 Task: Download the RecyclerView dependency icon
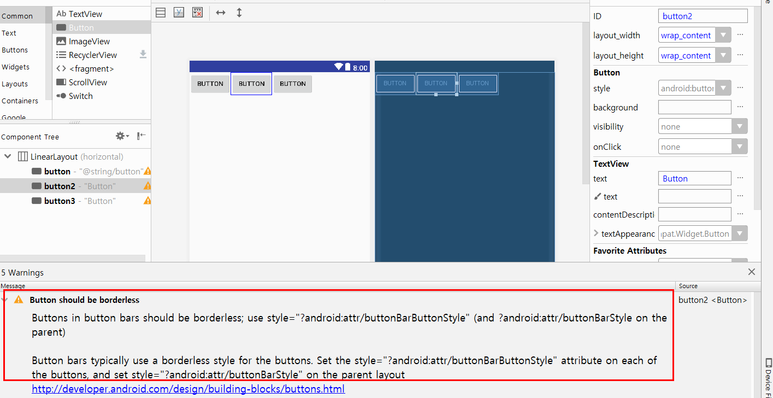tap(143, 54)
